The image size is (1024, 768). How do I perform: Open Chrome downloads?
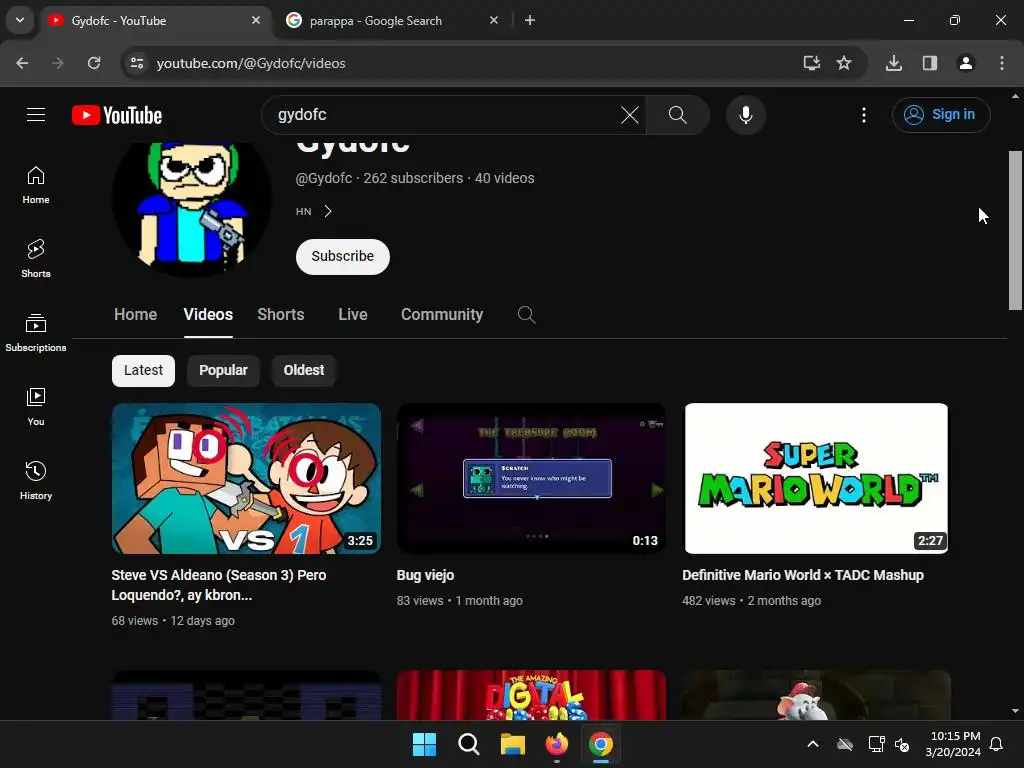[x=894, y=63]
